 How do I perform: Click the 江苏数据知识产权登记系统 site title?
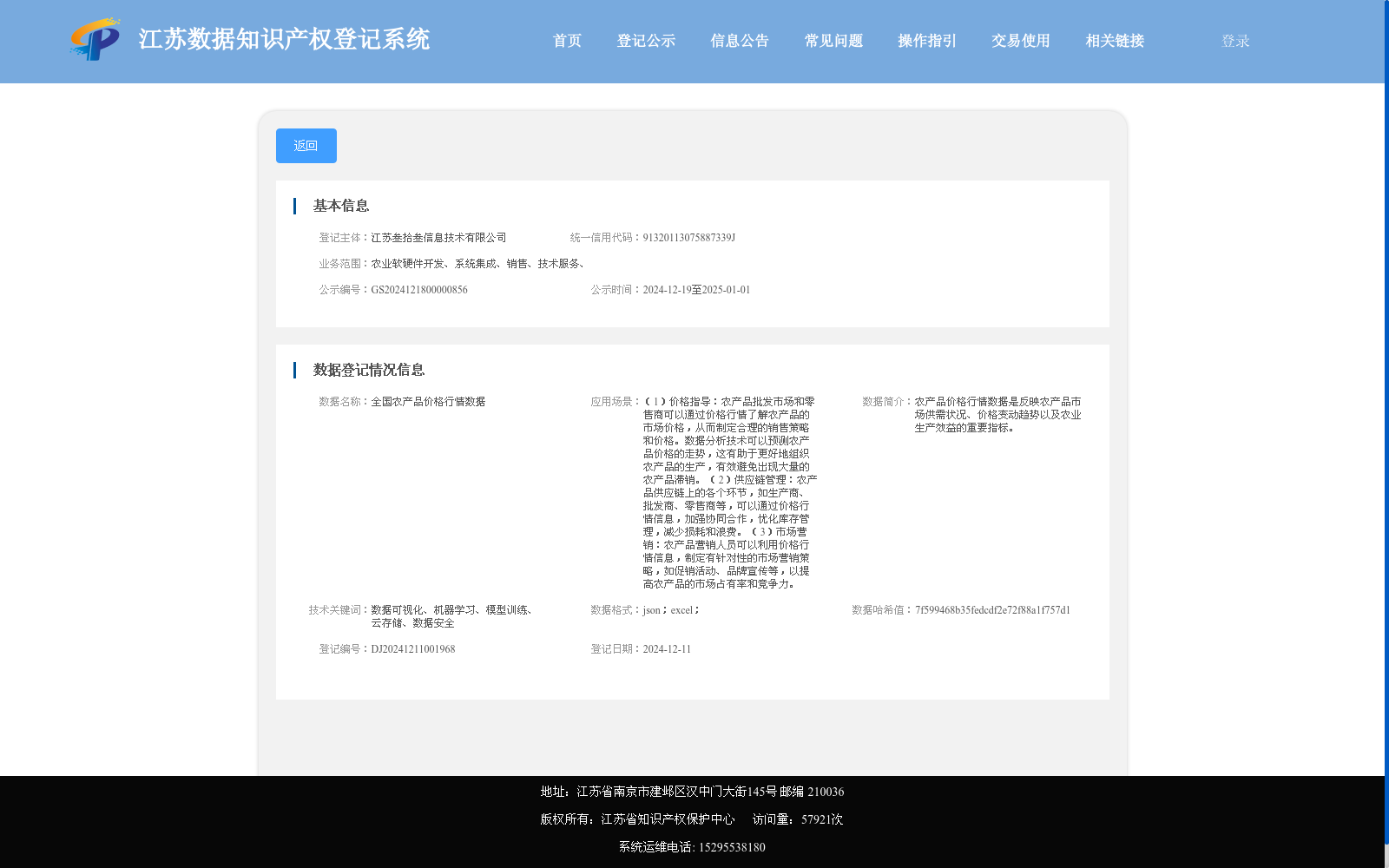point(284,39)
